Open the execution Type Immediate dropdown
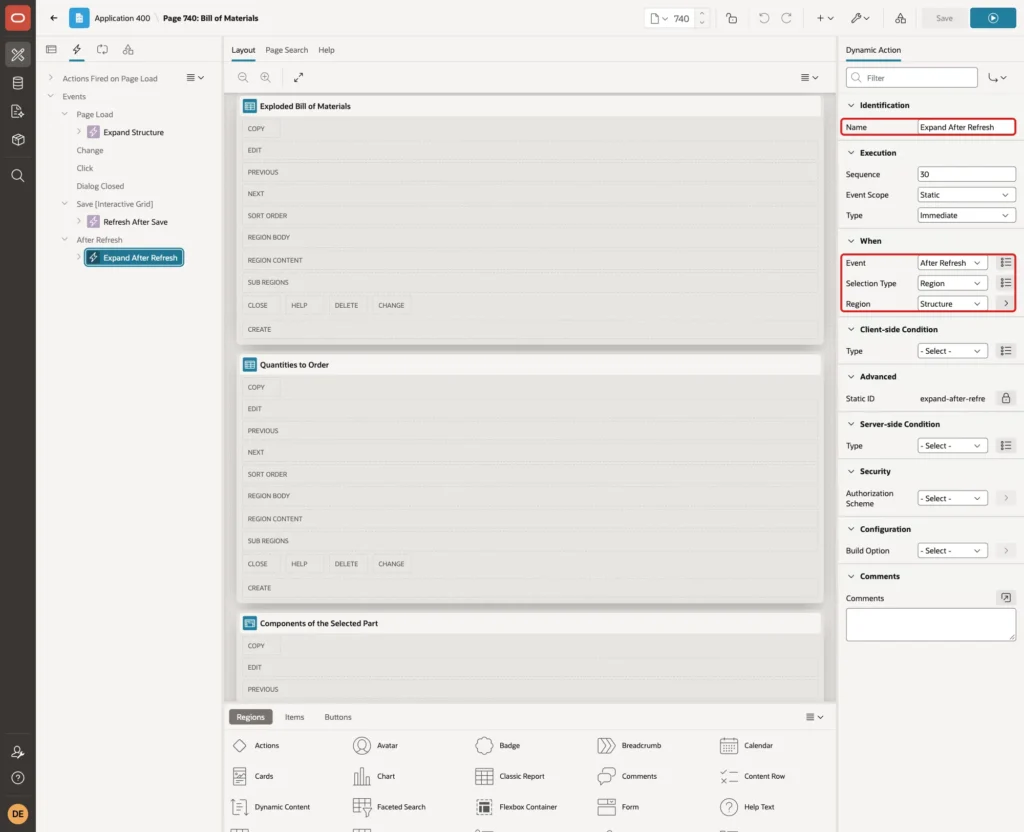Viewport: 1024px width, 832px height. [x=966, y=215]
